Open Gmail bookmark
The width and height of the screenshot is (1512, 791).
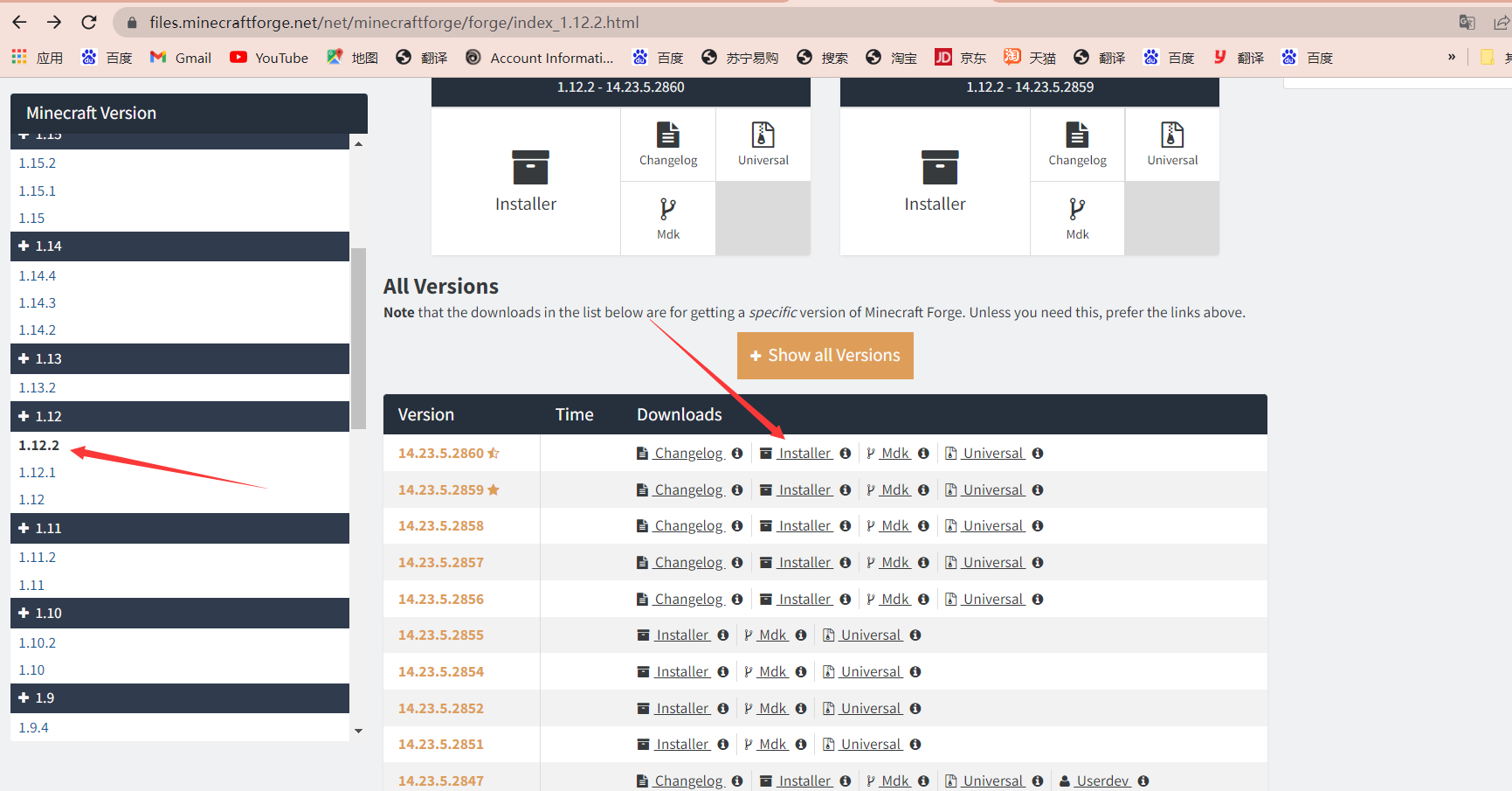click(x=181, y=58)
